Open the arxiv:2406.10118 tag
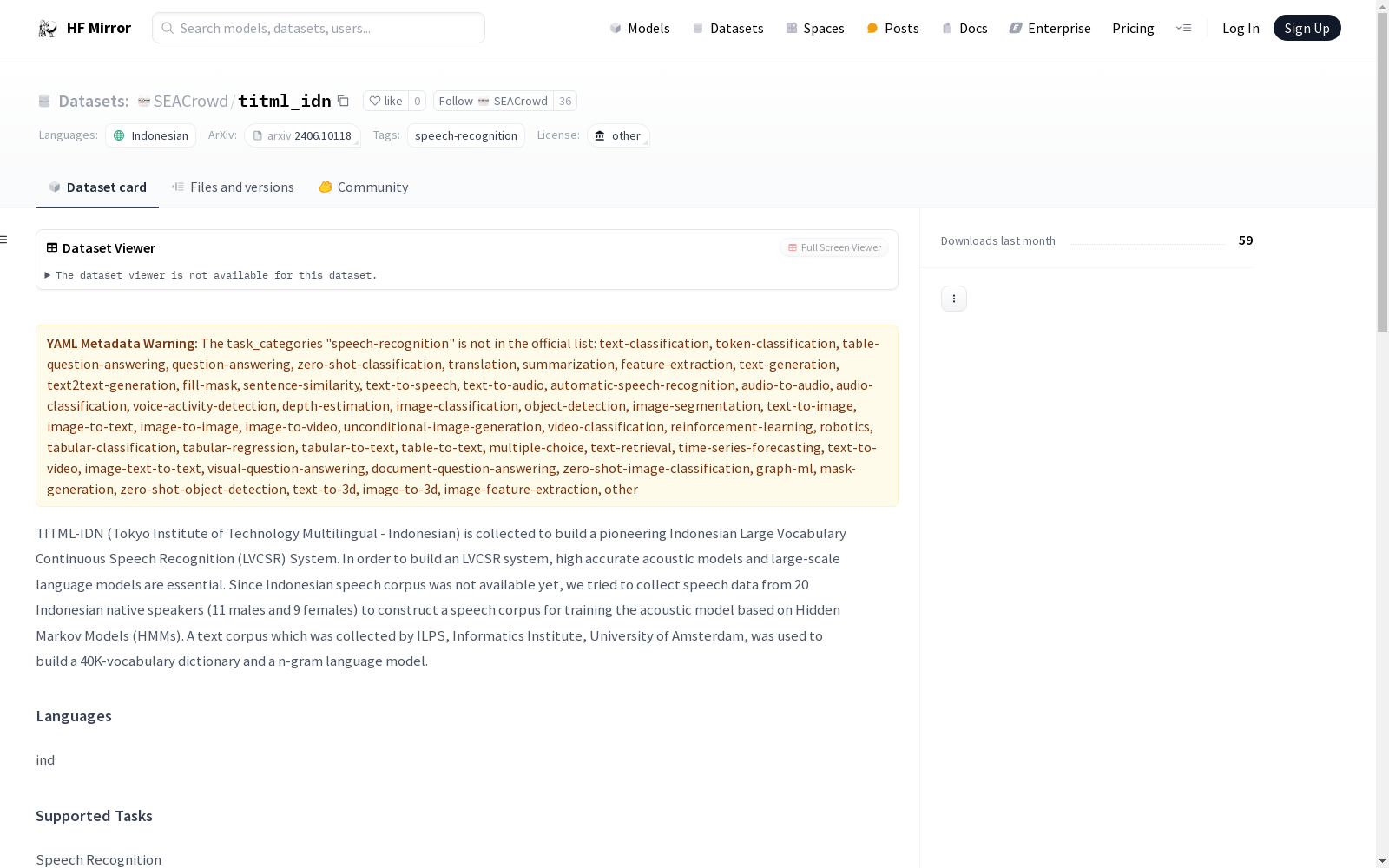 pos(302,135)
